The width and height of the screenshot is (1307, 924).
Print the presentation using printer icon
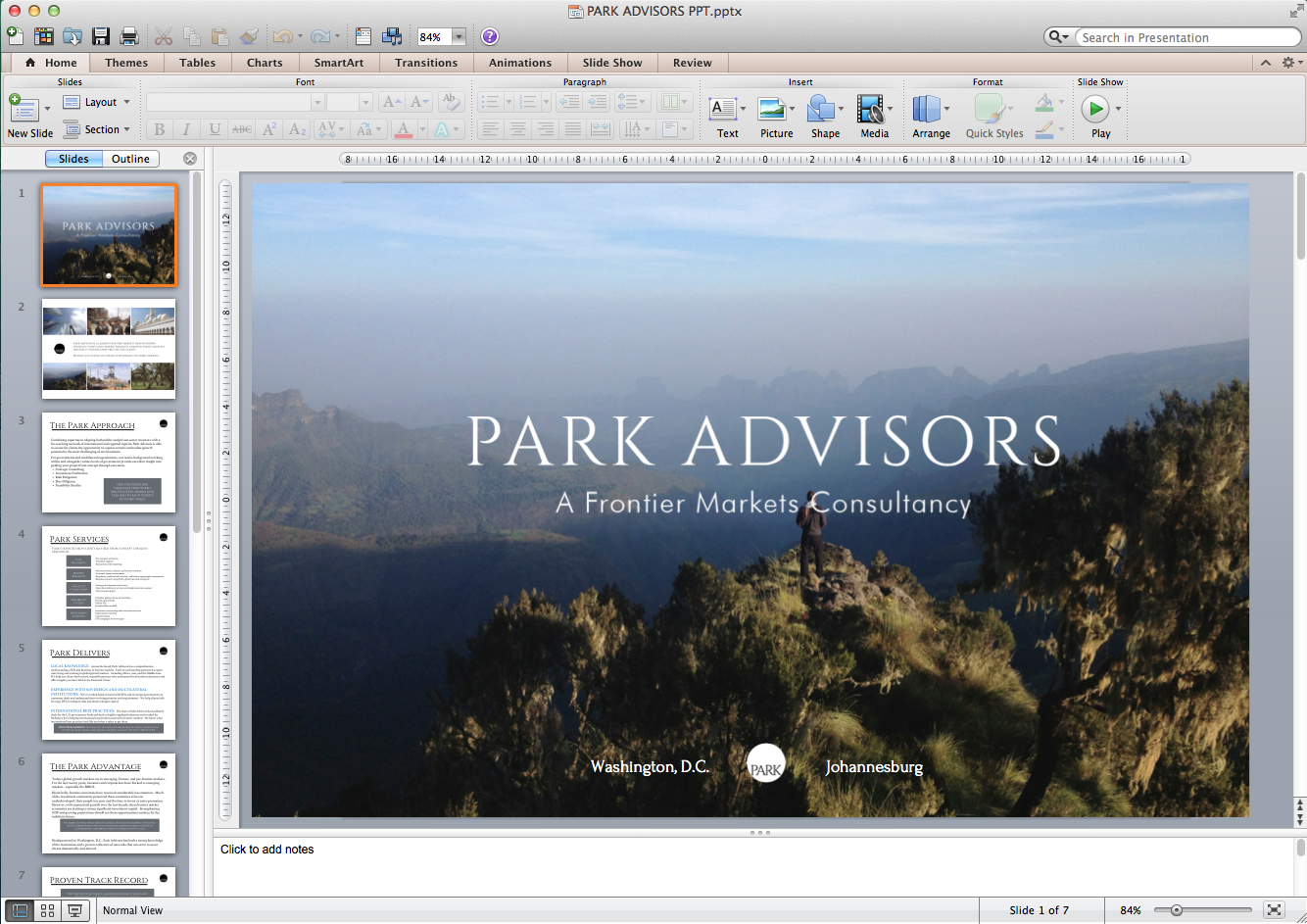[x=128, y=36]
